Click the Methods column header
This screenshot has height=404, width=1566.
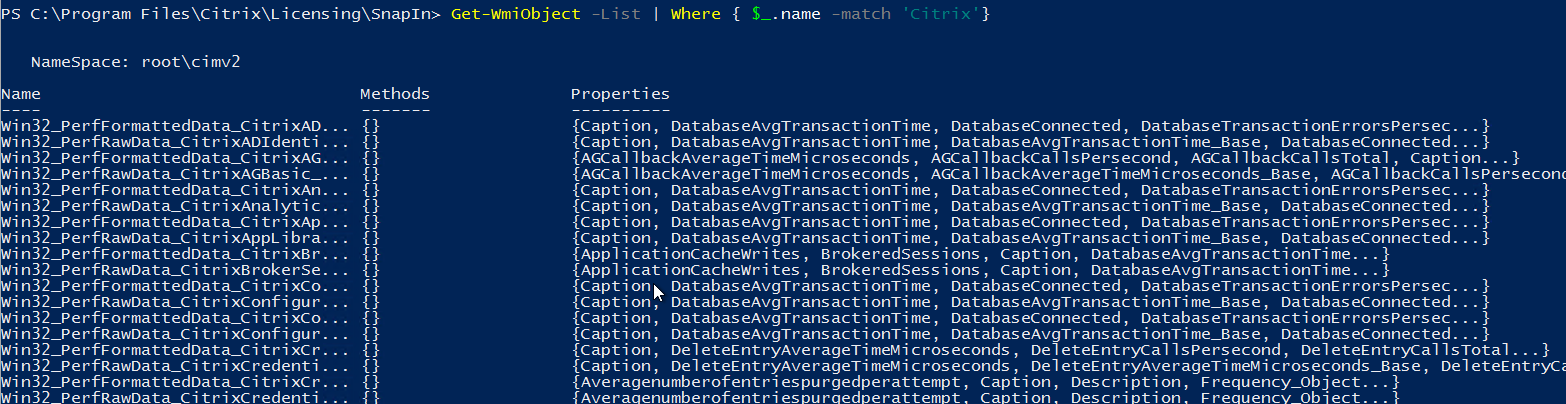point(395,94)
